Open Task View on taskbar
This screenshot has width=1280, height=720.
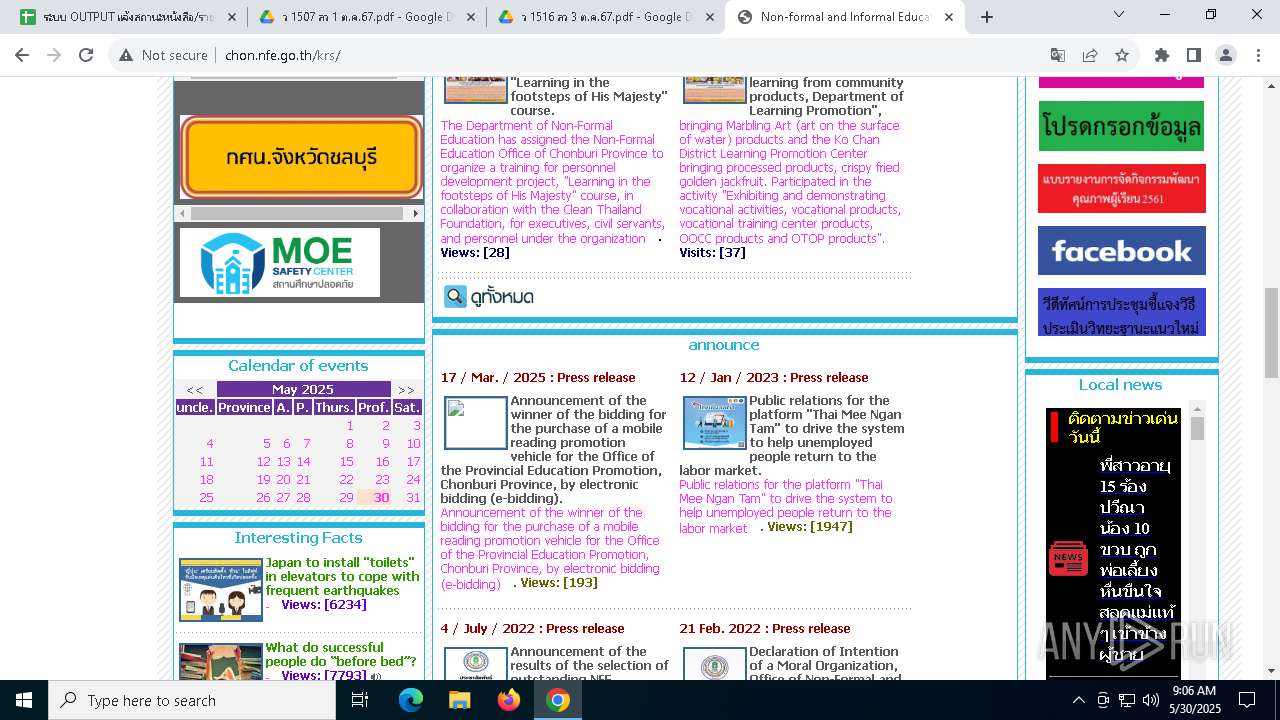pyautogui.click(x=360, y=700)
